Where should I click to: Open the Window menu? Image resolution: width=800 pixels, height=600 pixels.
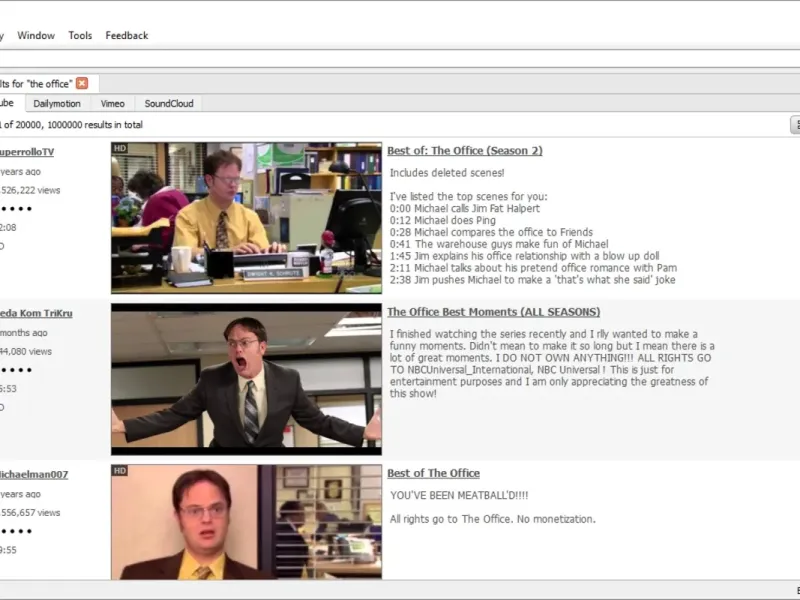(36, 35)
